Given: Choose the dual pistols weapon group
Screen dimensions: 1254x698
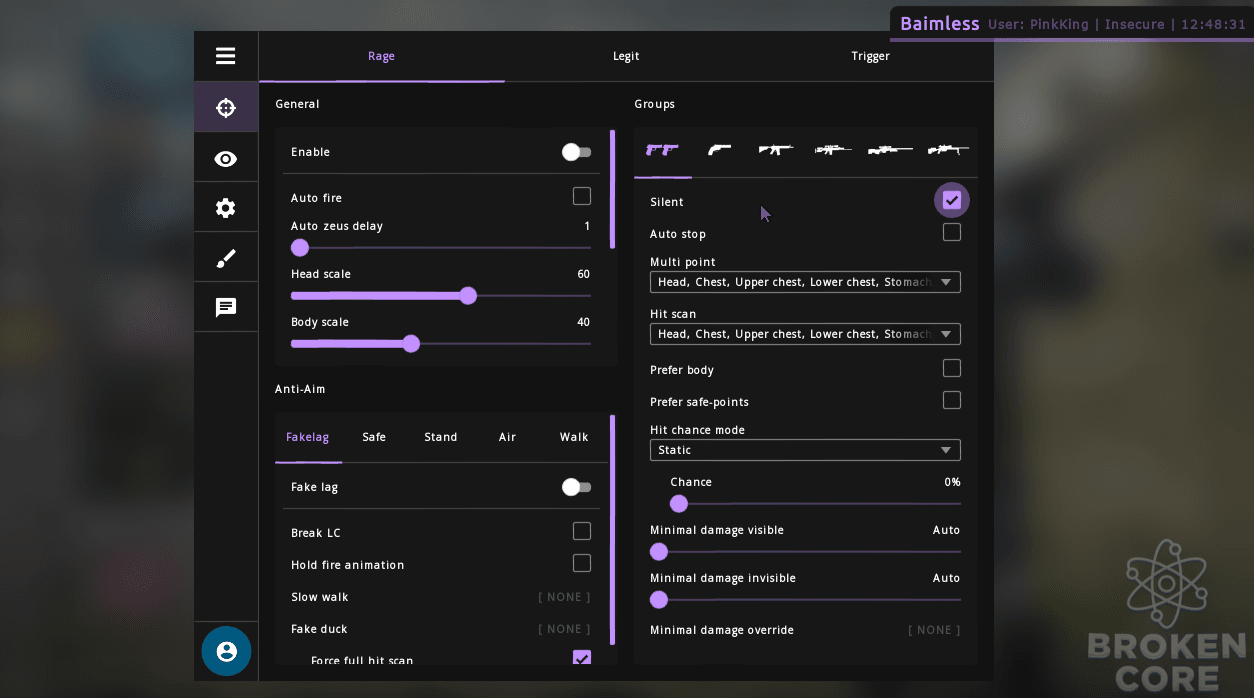Looking at the screenshot, I should (662, 150).
